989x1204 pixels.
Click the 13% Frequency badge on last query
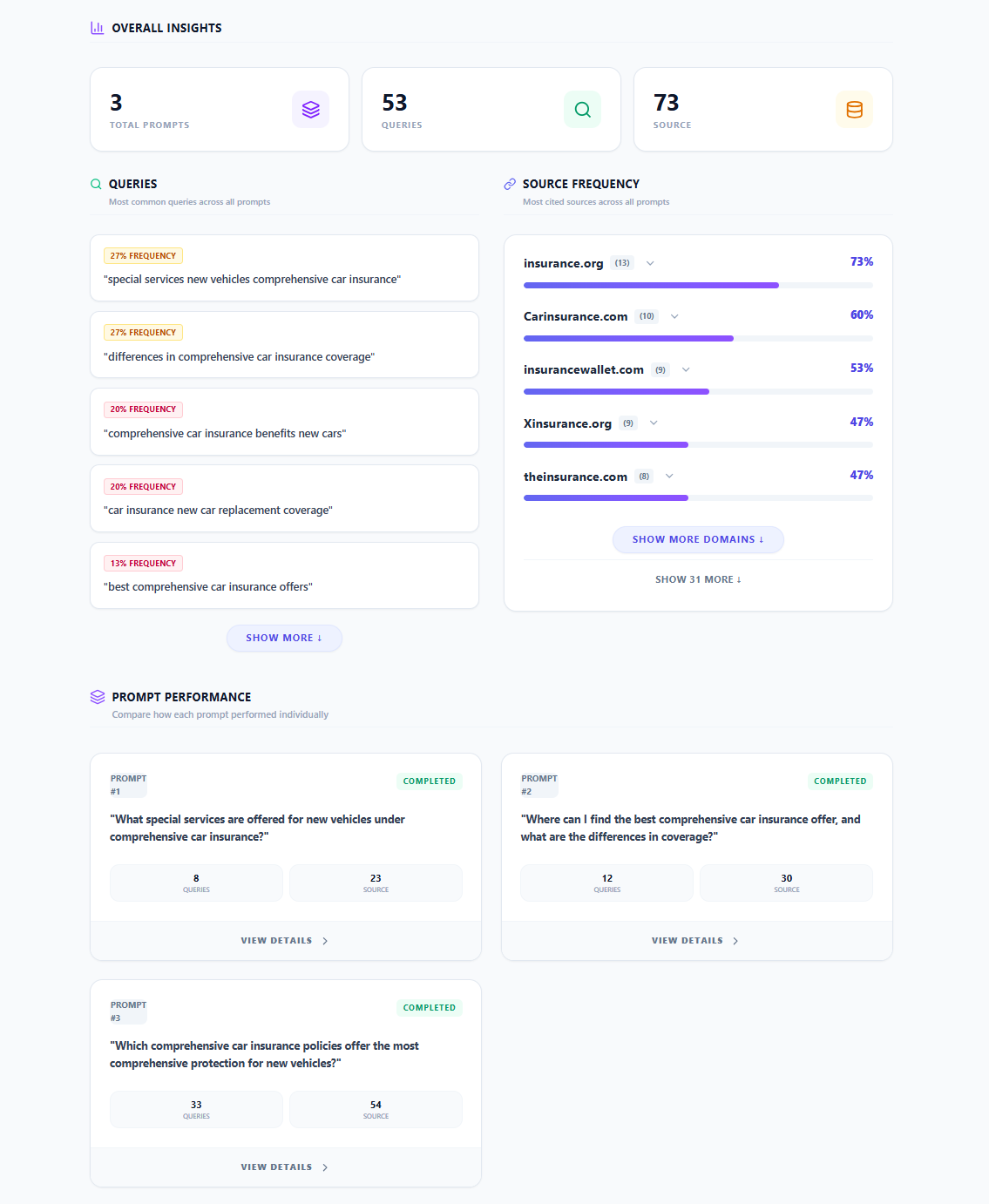142,563
